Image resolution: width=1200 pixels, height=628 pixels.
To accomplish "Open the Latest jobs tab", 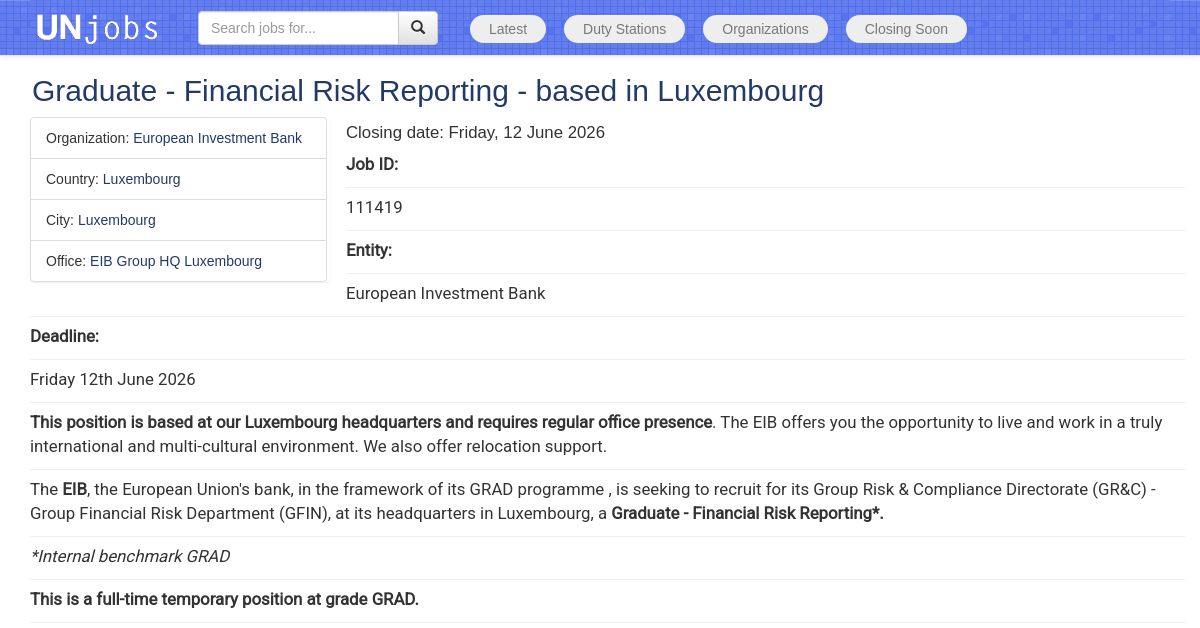I will [x=508, y=29].
